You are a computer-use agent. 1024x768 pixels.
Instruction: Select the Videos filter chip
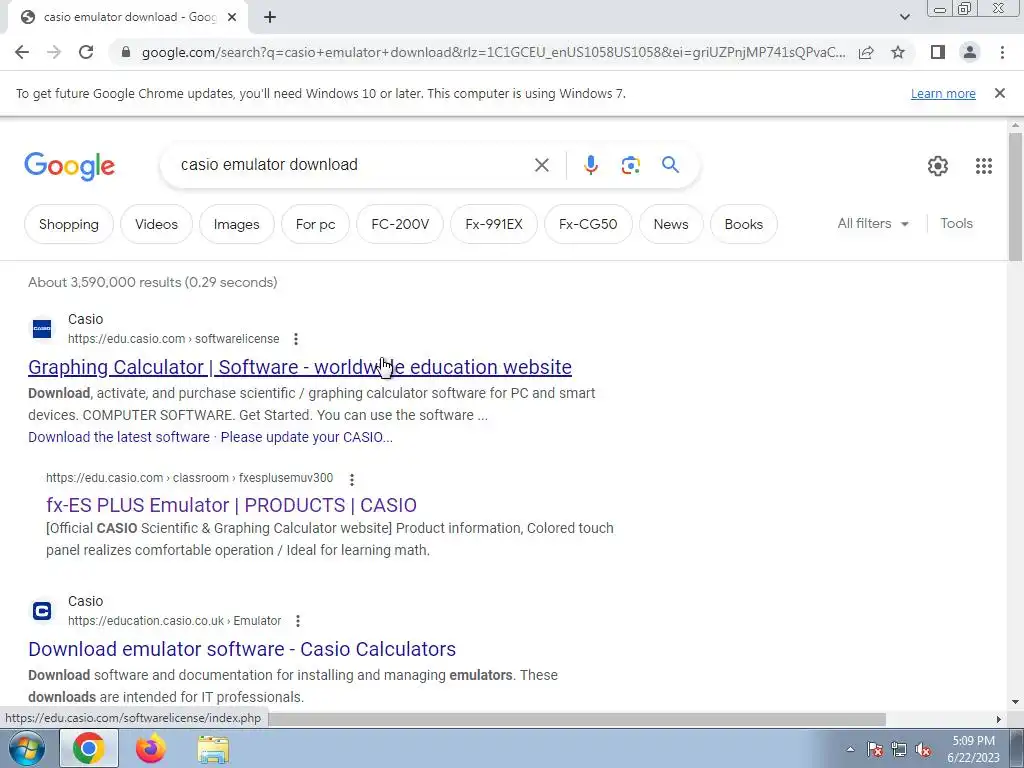coord(156,224)
